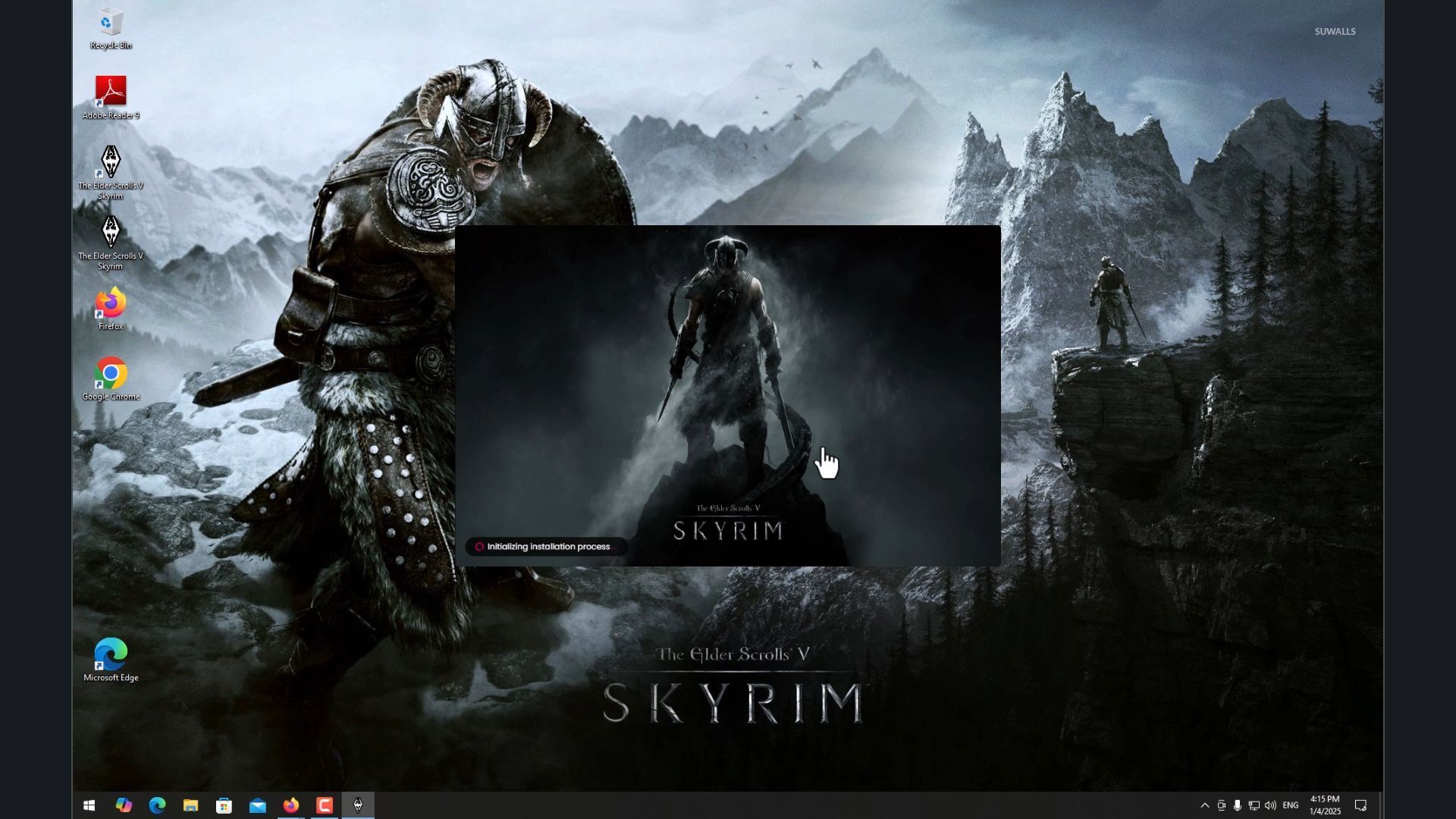This screenshot has height=819, width=1456.
Task: Click the Show desktop strip at the taskbar edge
Action: pyautogui.click(x=1381, y=805)
